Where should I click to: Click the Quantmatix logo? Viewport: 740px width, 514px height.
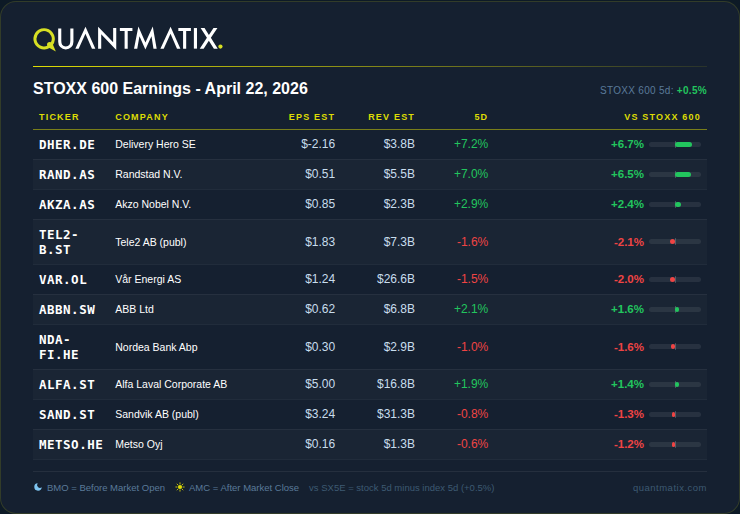point(128,39)
